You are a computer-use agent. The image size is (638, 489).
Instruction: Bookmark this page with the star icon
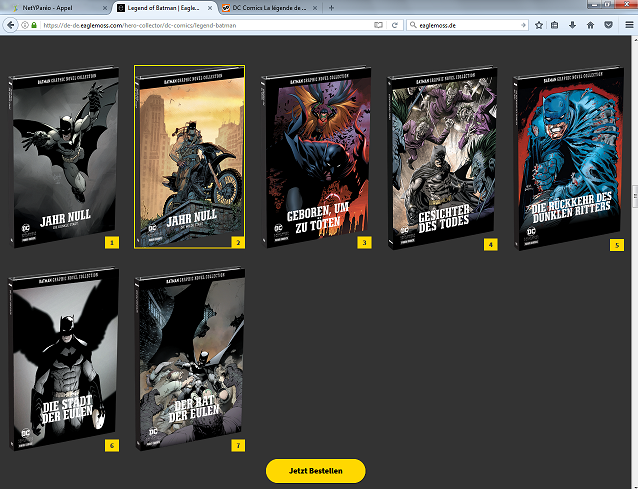click(539, 25)
